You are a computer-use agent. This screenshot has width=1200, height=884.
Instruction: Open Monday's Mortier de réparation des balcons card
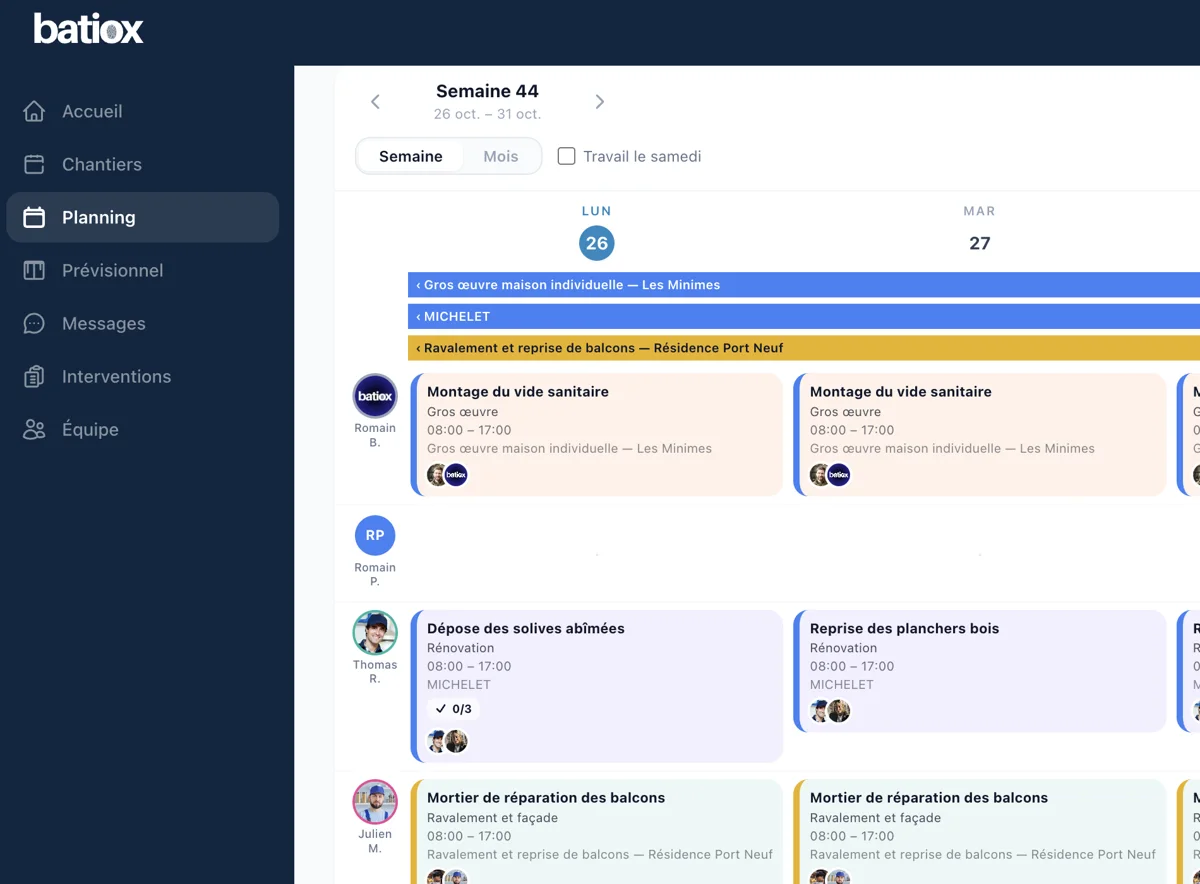[x=597, y=832]
